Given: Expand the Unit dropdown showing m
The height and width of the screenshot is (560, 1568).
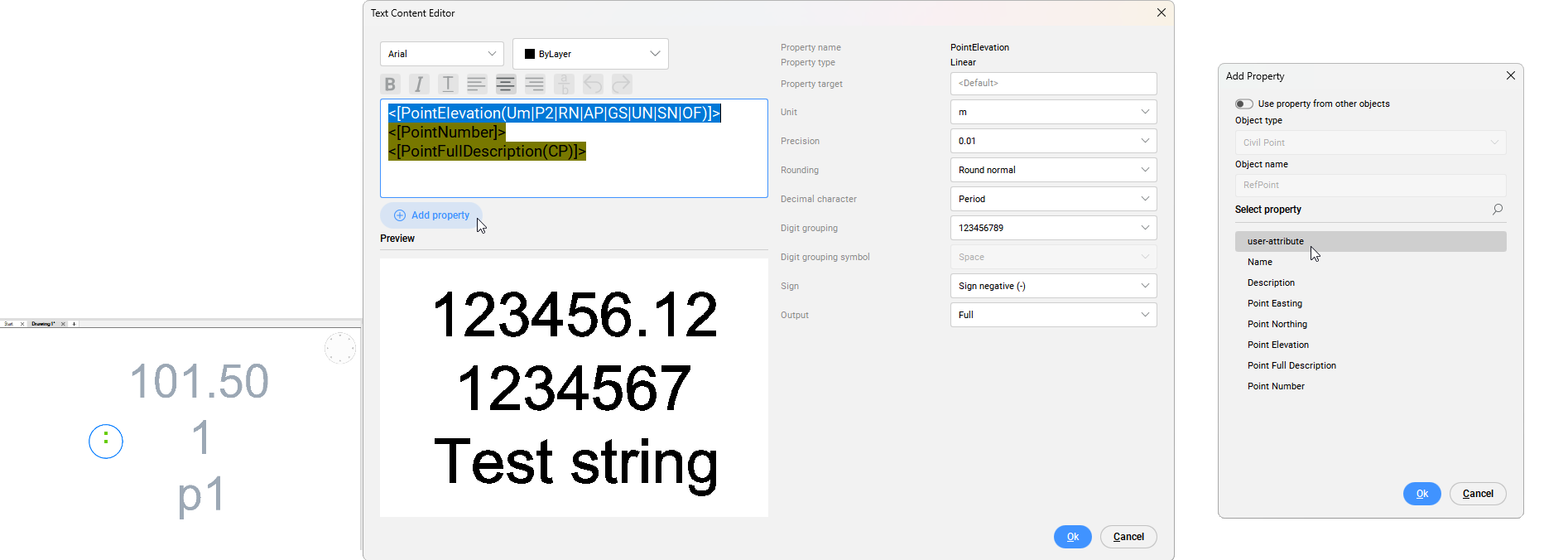Looking at the screenshot, I should (x=1053, y=112).
